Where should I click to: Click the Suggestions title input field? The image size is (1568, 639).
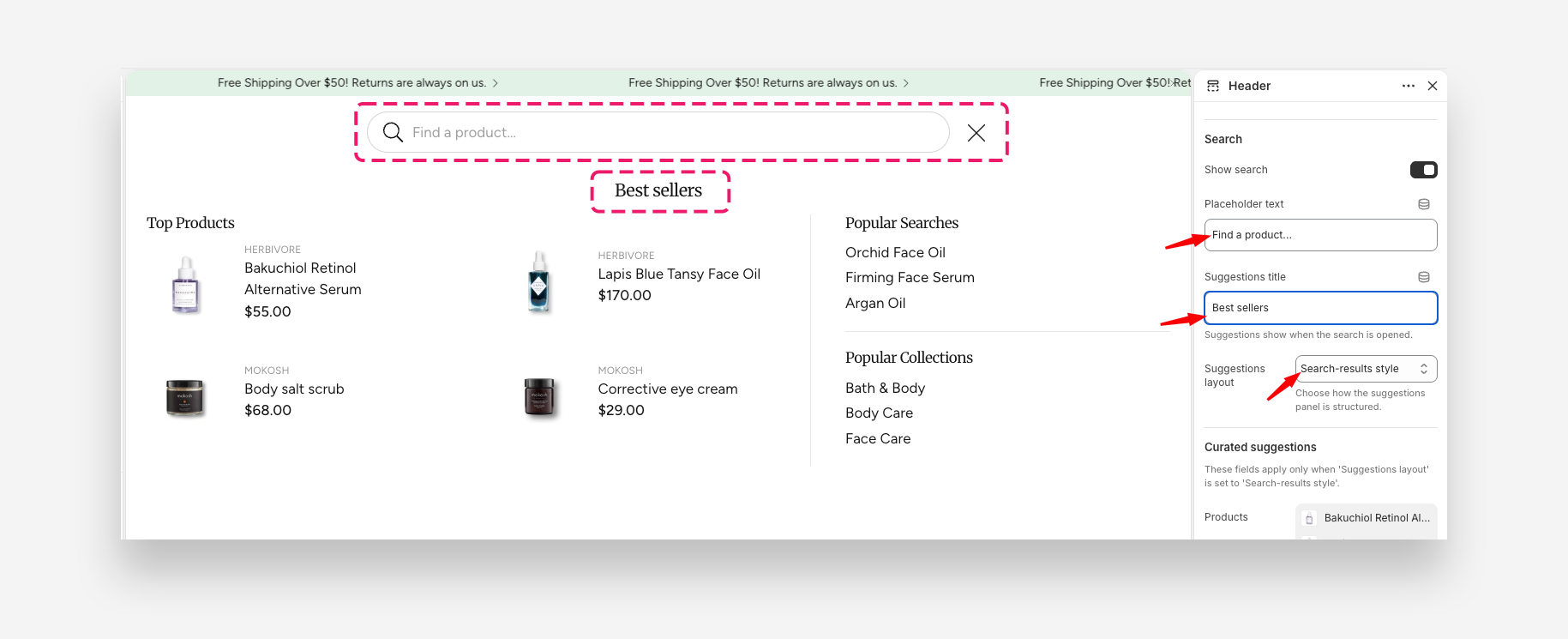click(x=1320, y=308)
